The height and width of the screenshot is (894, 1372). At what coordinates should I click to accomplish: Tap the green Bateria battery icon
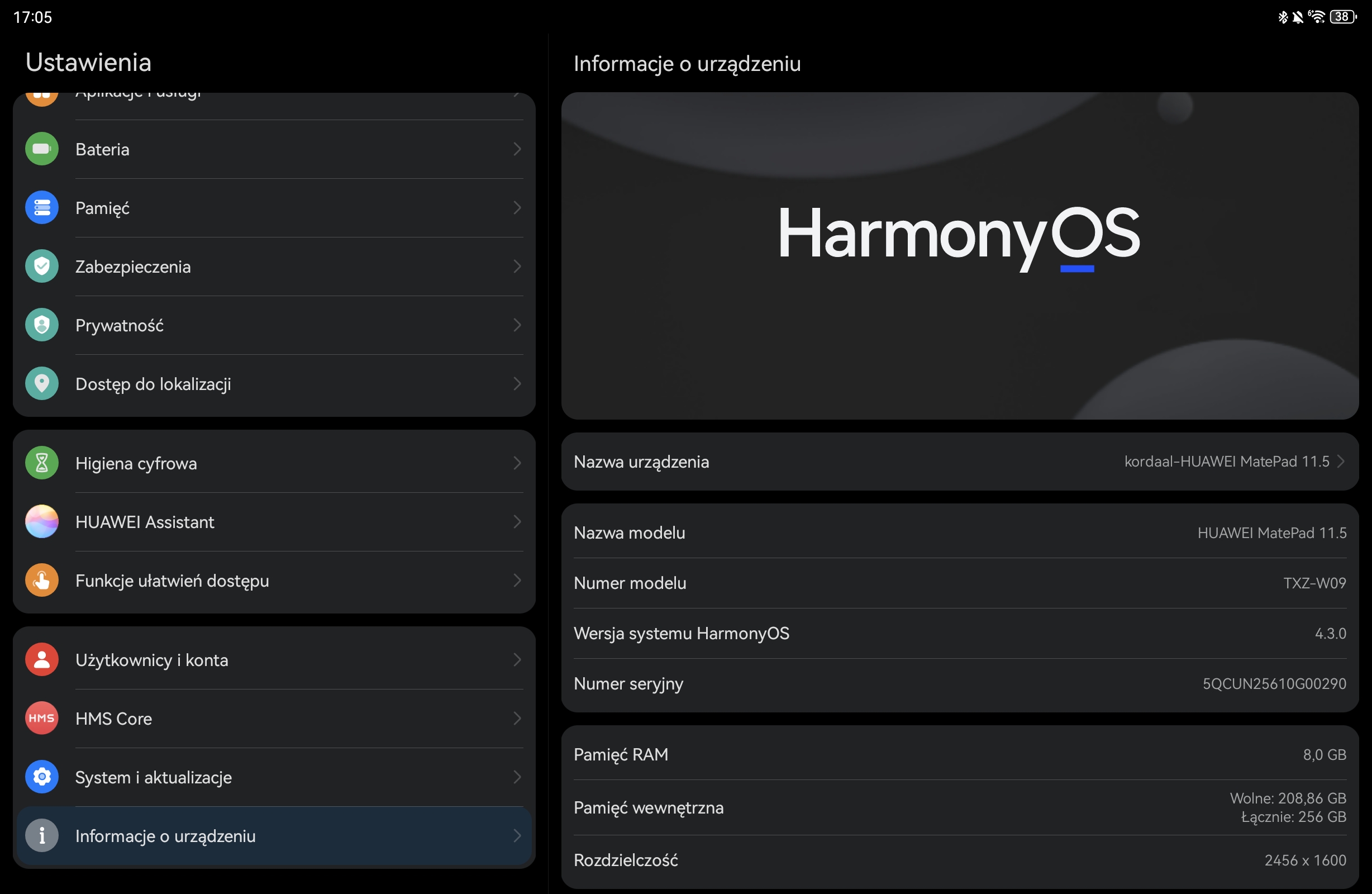(41, 149)
